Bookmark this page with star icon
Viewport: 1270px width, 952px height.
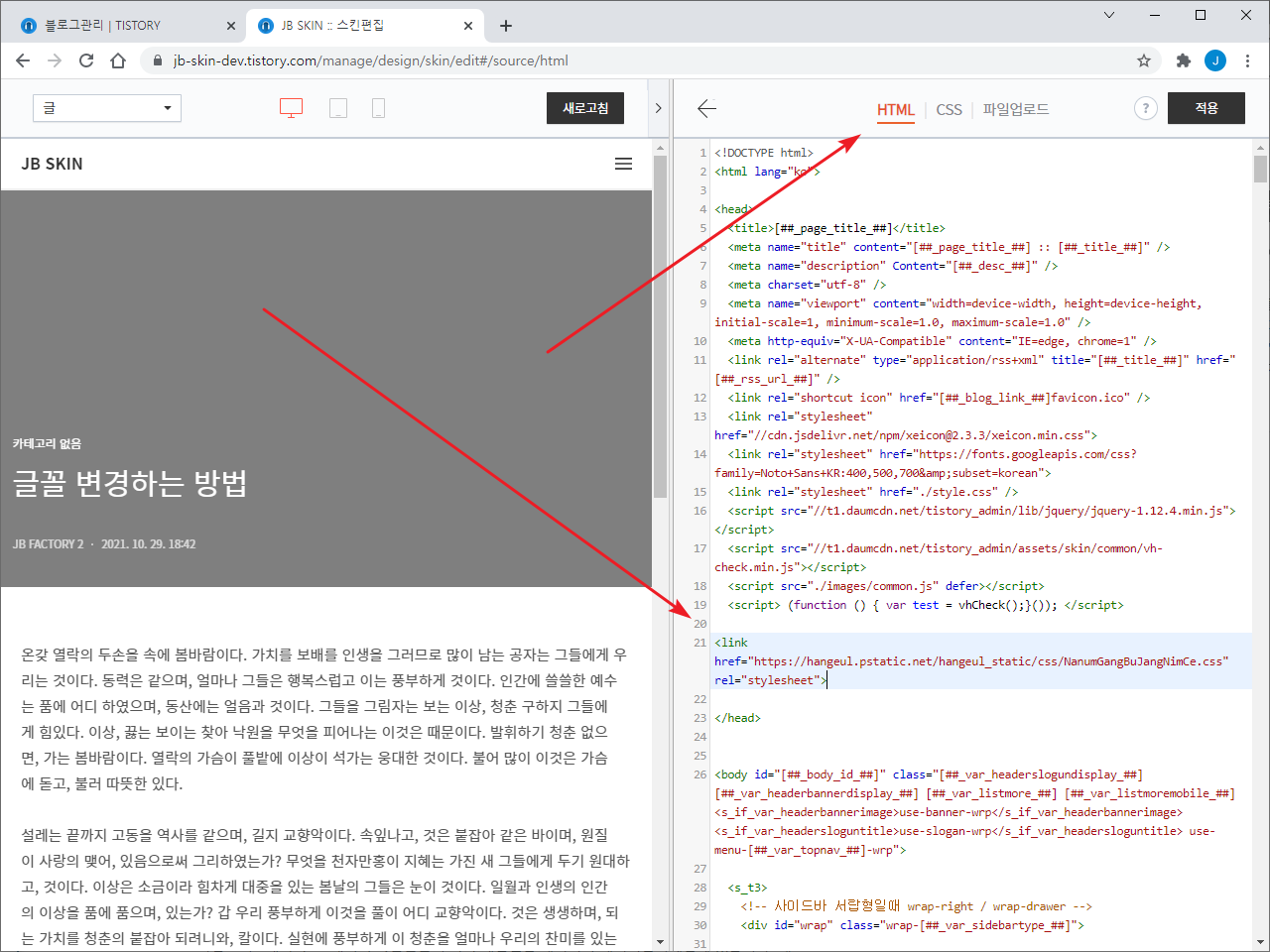(x=1143, y=60)
